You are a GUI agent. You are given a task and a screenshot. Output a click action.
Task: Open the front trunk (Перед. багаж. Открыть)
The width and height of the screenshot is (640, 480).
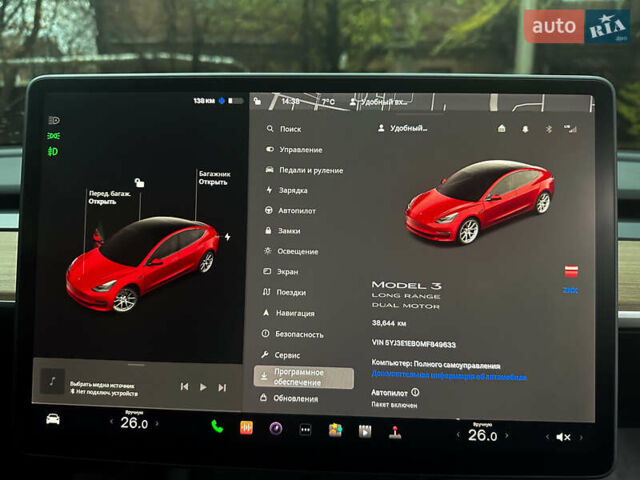[x=109, y=198]
